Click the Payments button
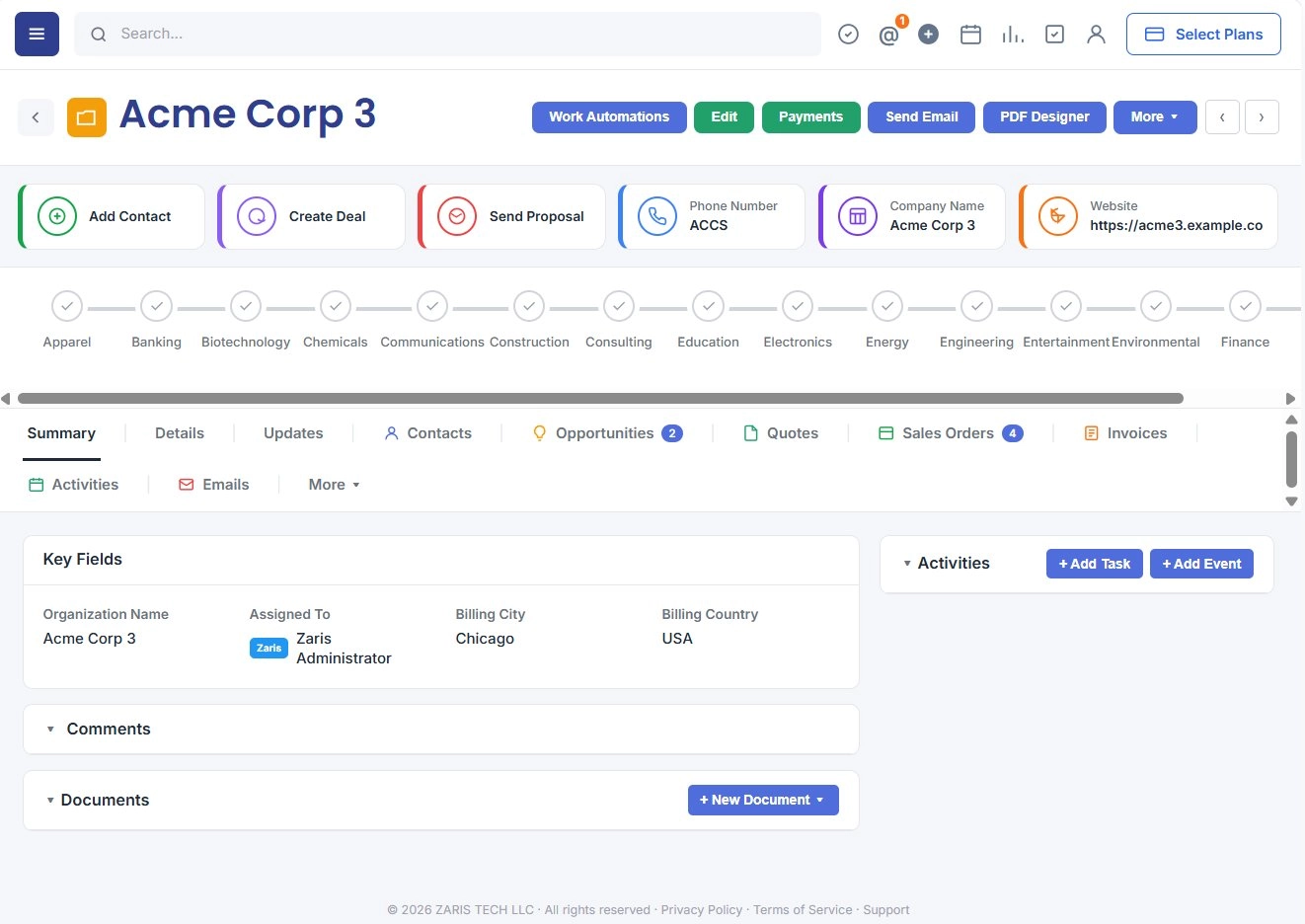 (x=811, y=116)
